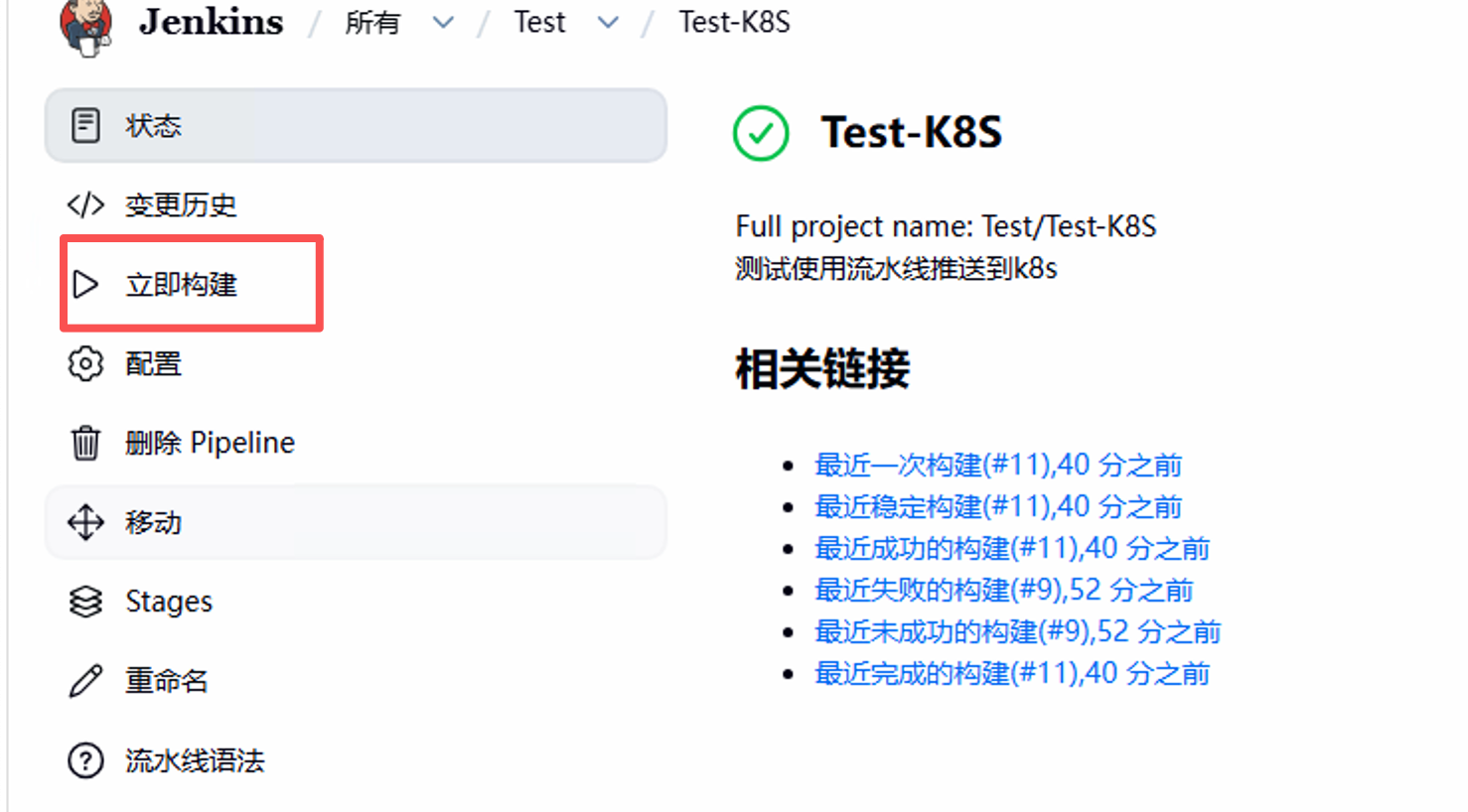Open the 最近稳定构建 (#11) link

point(998,506)
